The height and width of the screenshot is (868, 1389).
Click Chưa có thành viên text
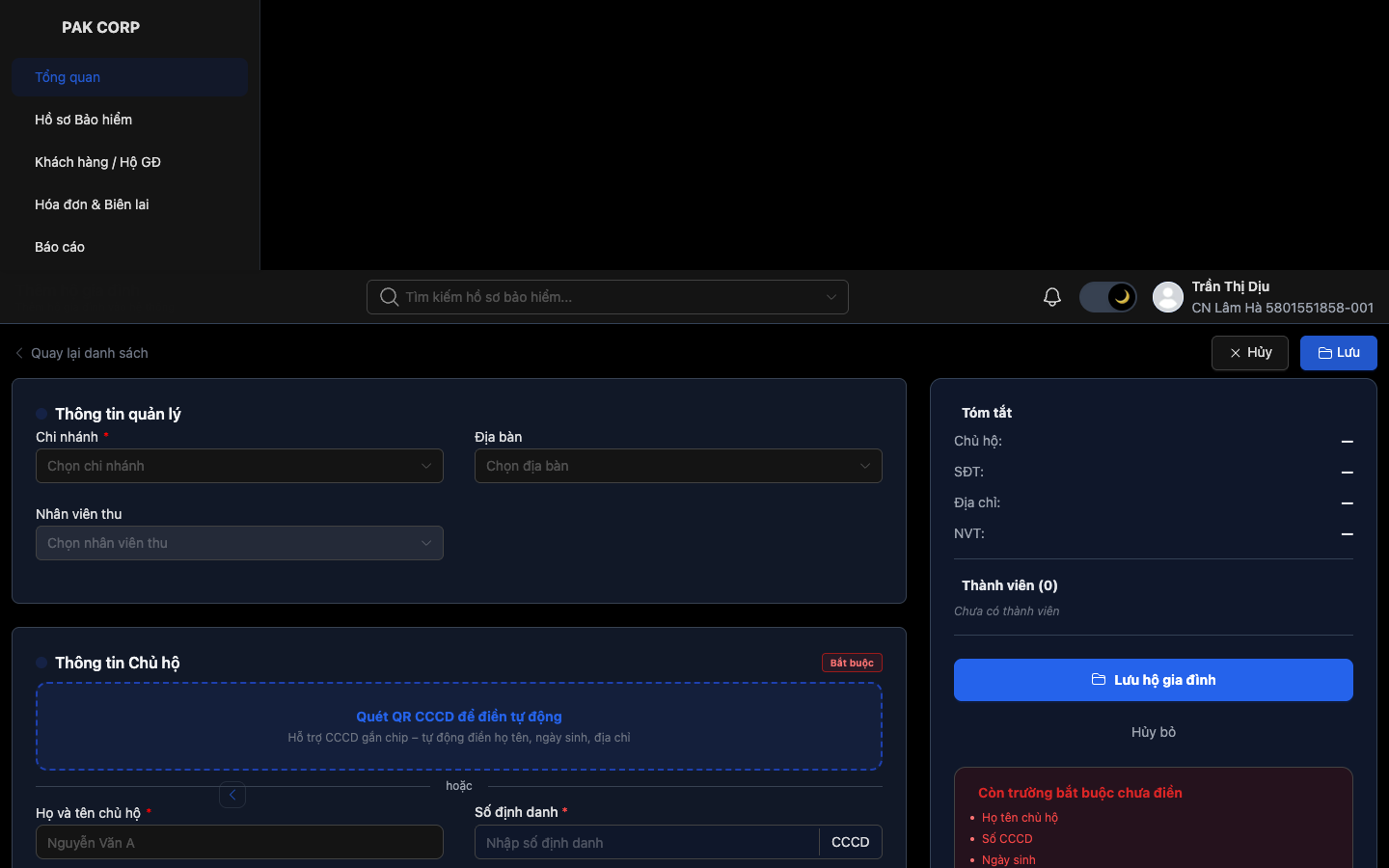[x=1007, y=611]
